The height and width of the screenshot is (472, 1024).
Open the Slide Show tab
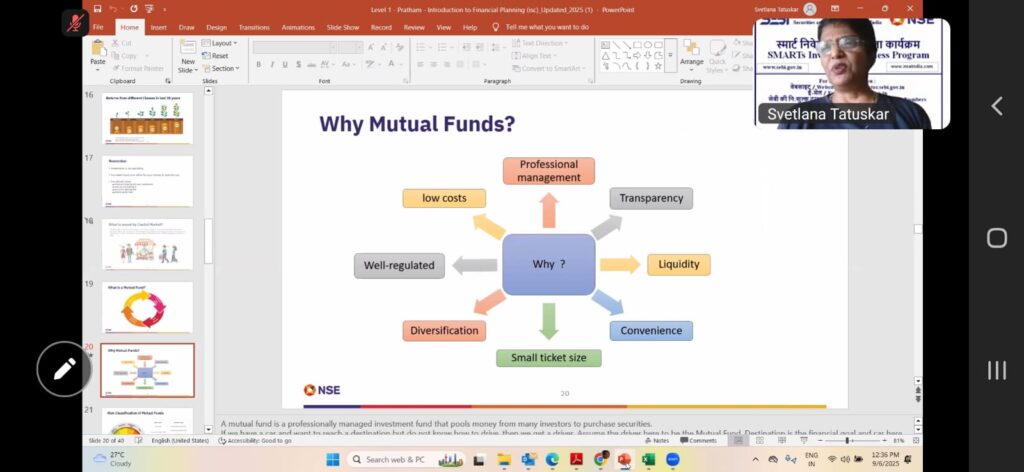tap(342, 27)
